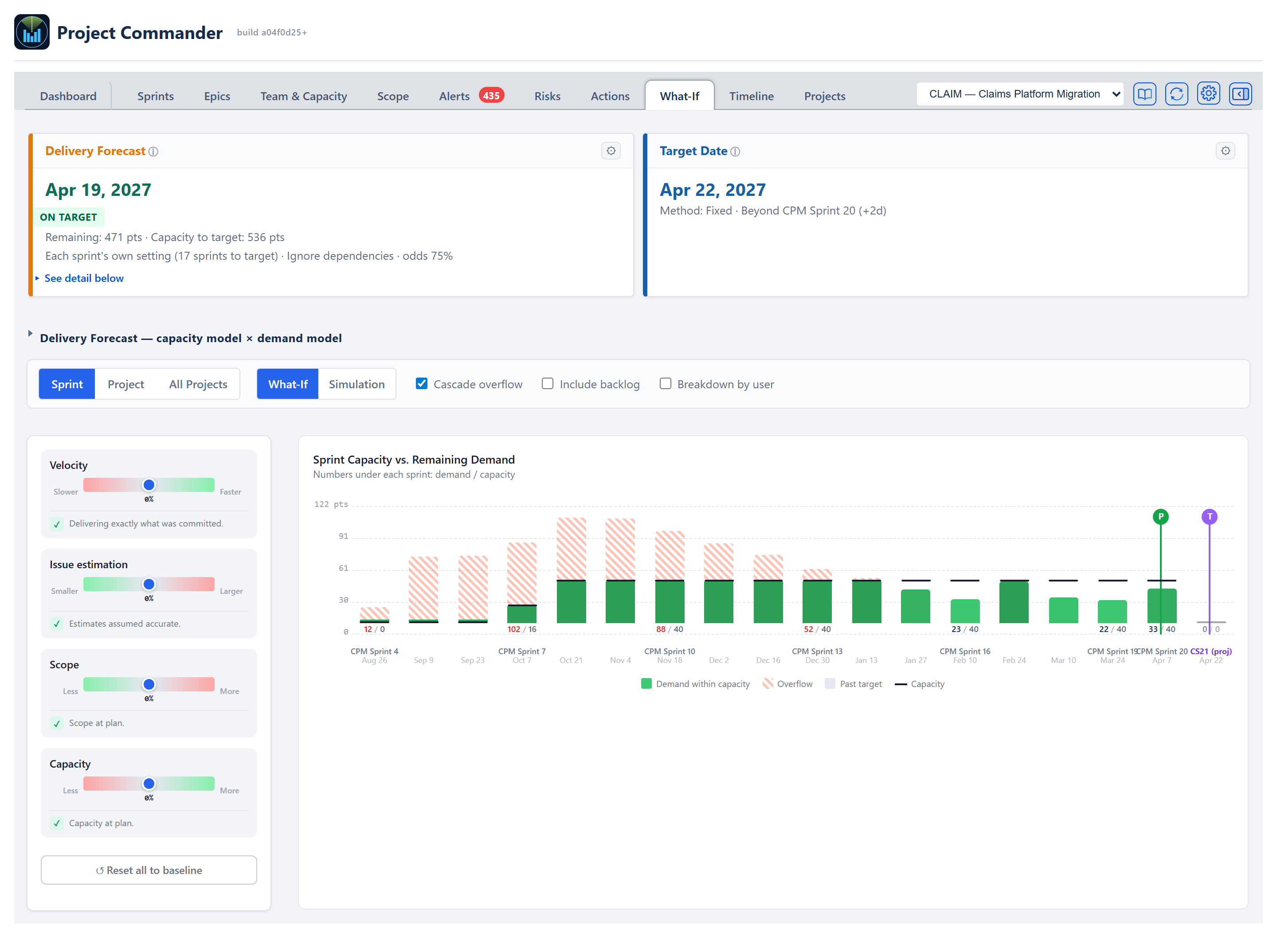Click the Velocity slider handle
1277x952 pixels.
(x=149, y=485)
